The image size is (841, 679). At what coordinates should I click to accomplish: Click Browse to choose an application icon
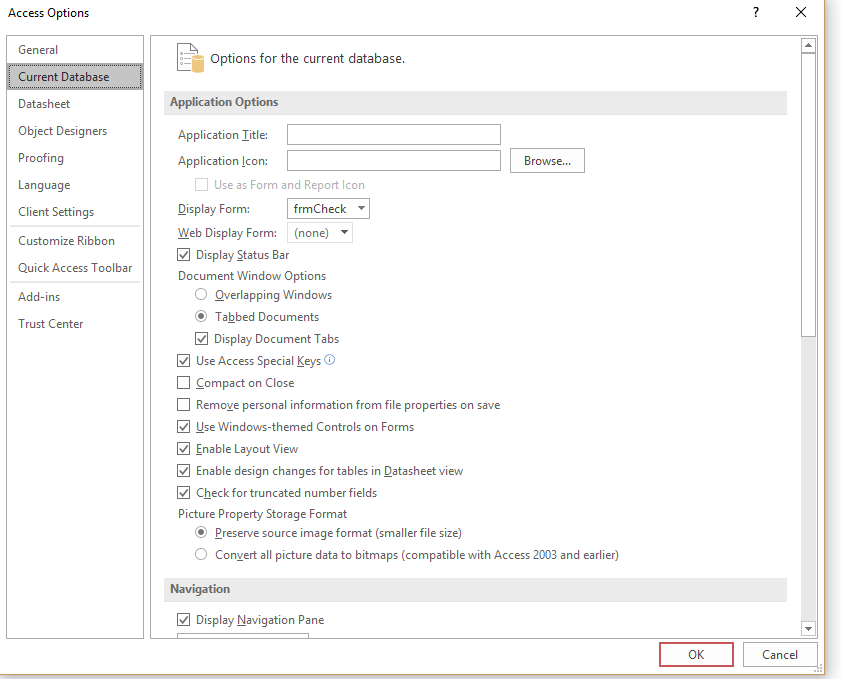tap(547, 160)
